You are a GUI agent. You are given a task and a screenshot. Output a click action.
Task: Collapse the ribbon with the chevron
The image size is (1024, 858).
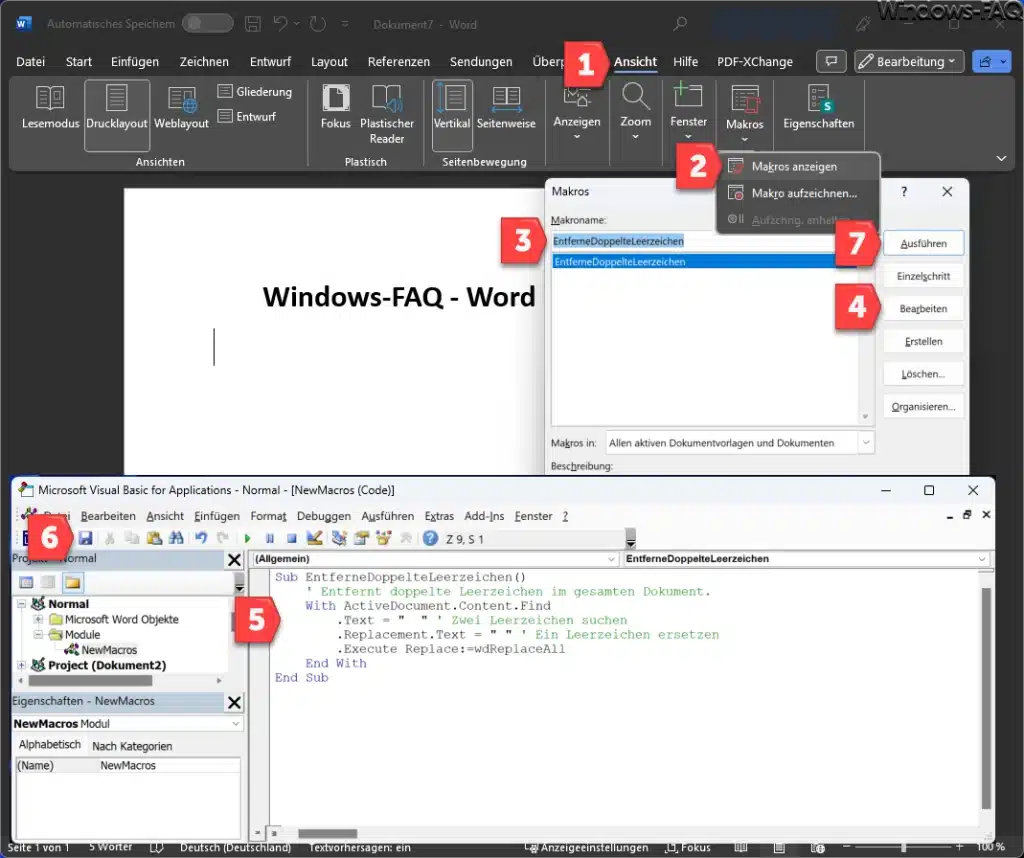click(1001, 159)
